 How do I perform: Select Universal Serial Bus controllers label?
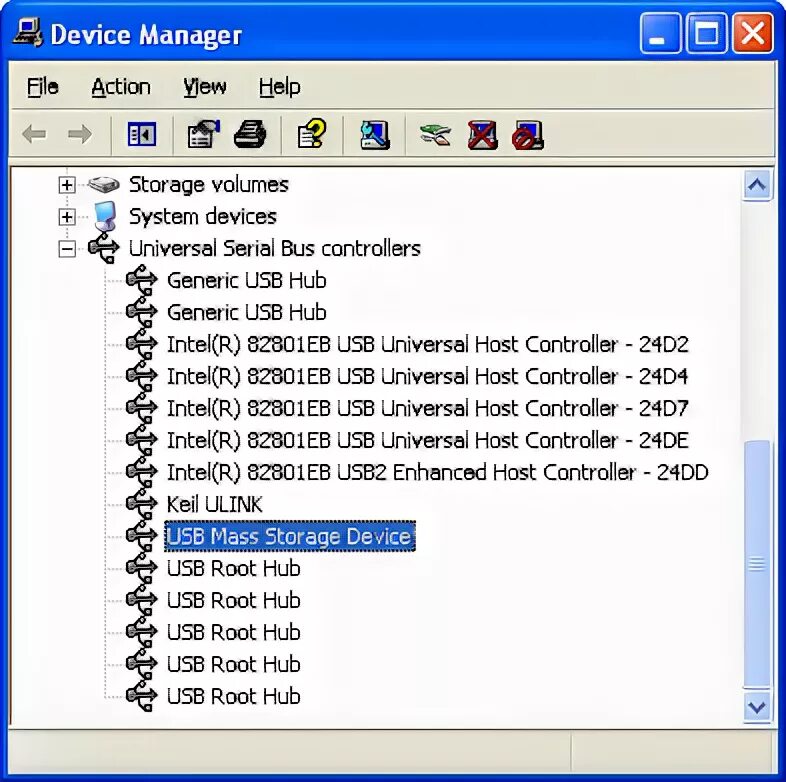275,249
